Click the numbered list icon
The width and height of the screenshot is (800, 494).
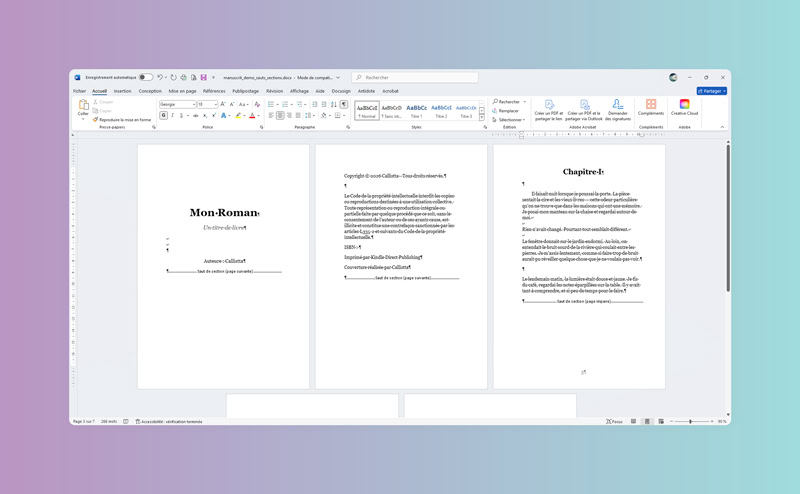(285, 104)
